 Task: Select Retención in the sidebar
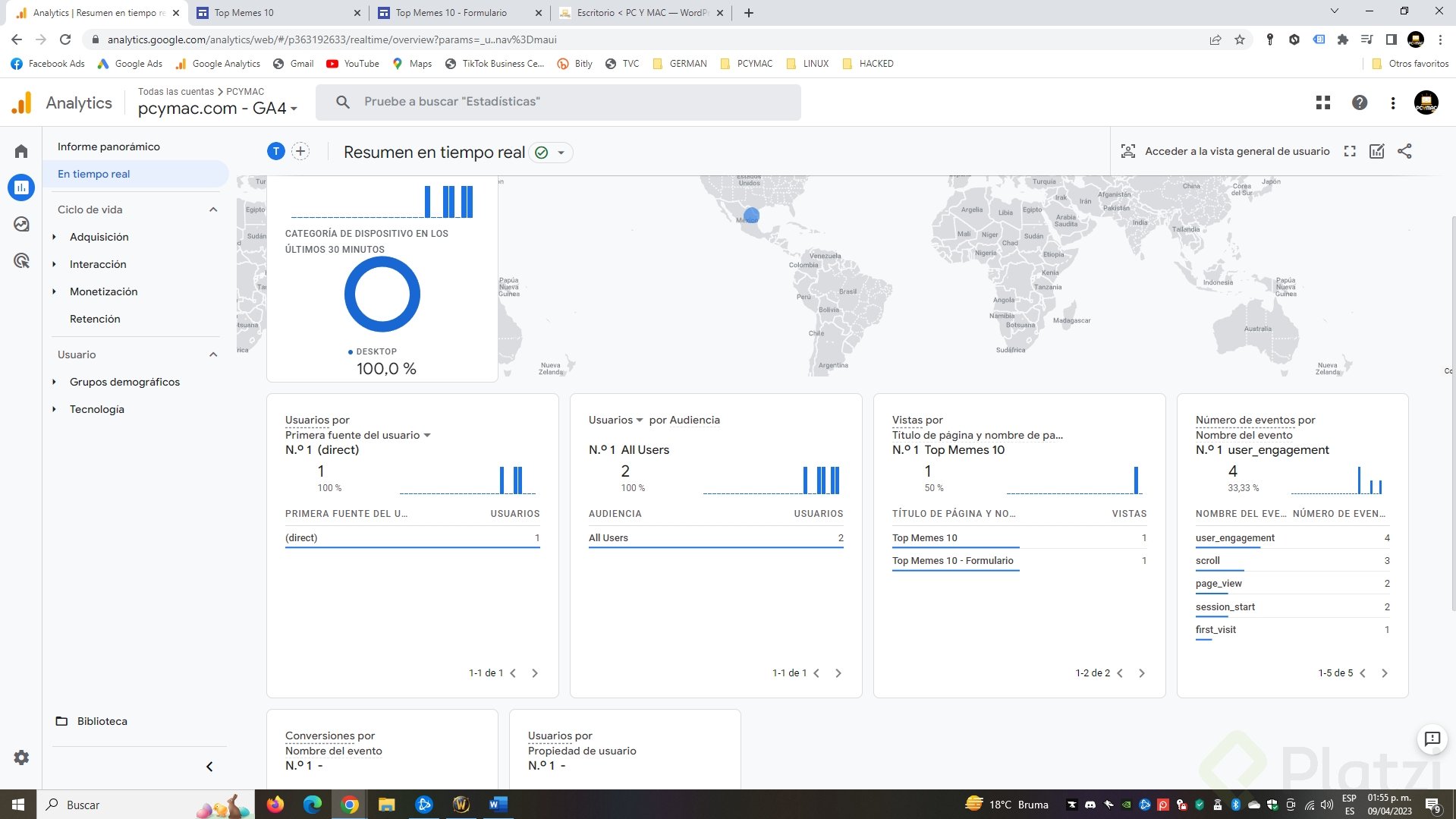click(x=95, y=319)
